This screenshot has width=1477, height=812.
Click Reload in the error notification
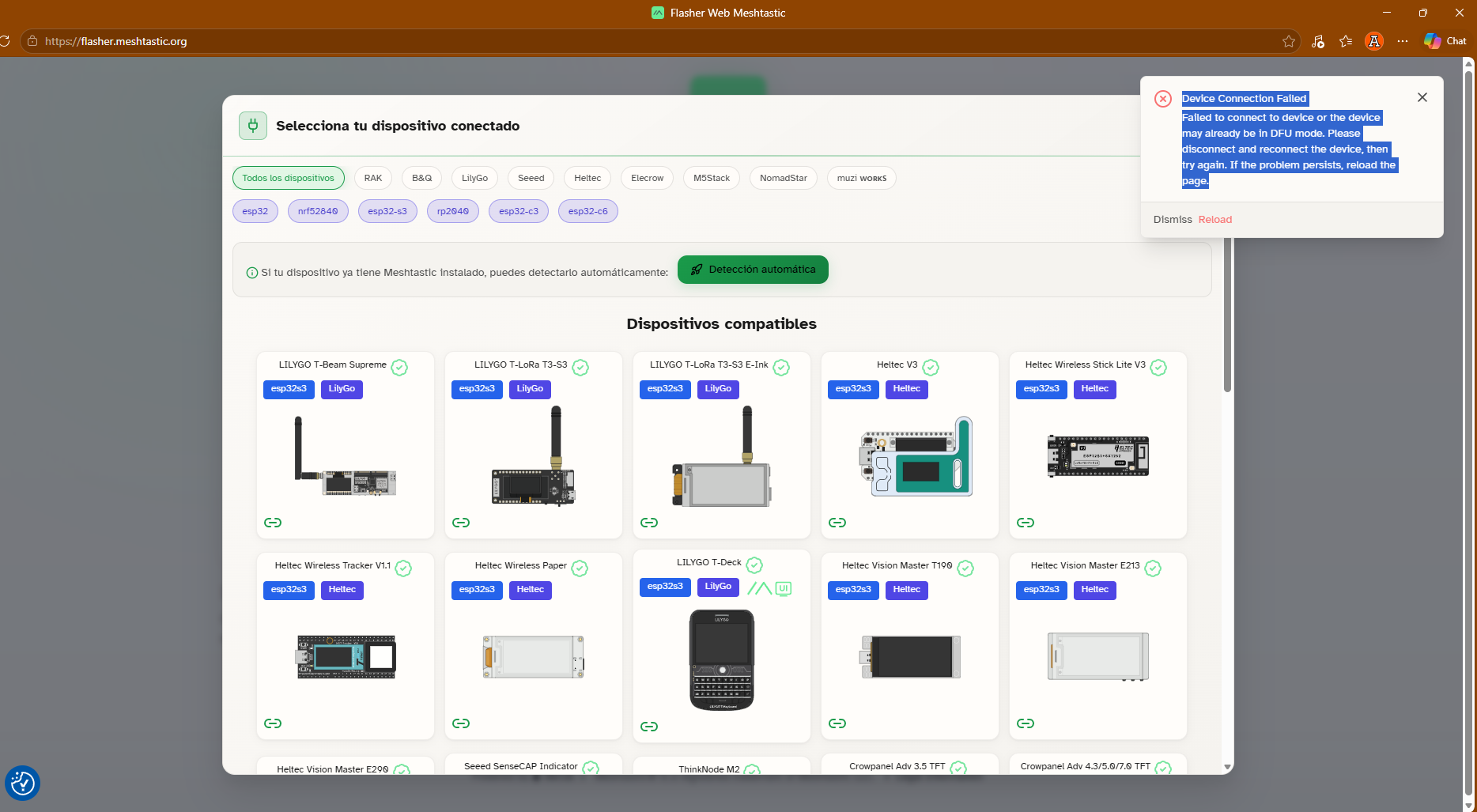(x=1215, y=220)
